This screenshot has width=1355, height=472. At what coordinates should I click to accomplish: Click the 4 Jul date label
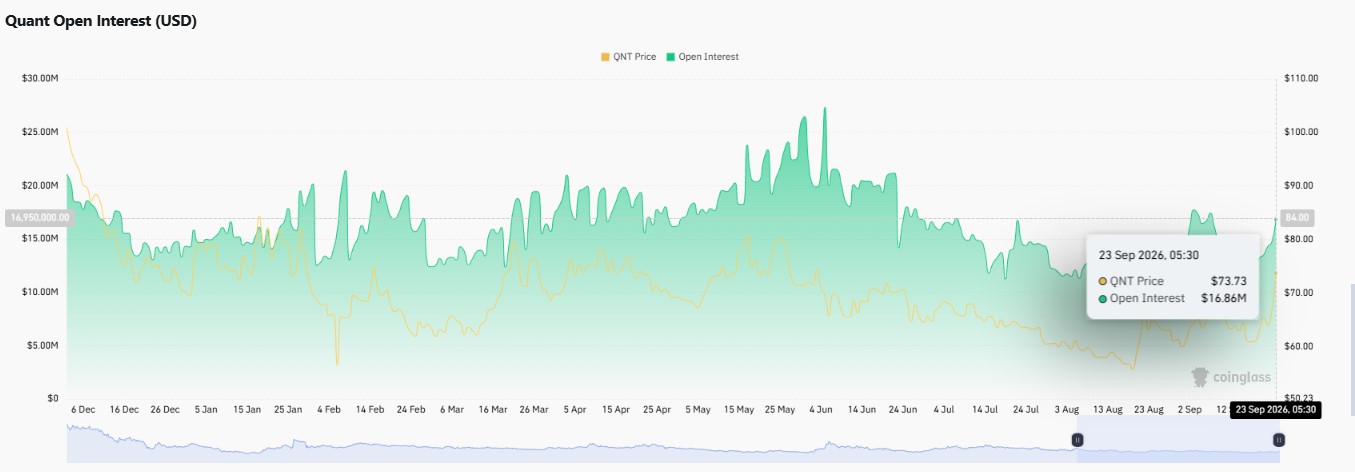pos(943,409)
